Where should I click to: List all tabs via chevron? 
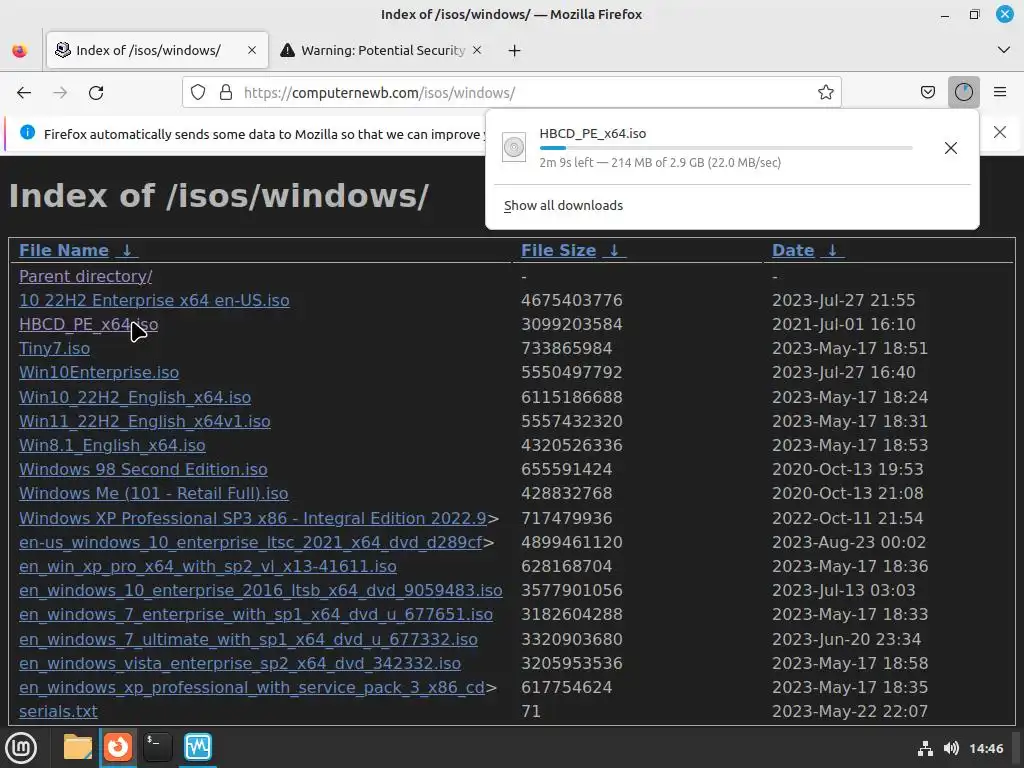[1004, 50]
